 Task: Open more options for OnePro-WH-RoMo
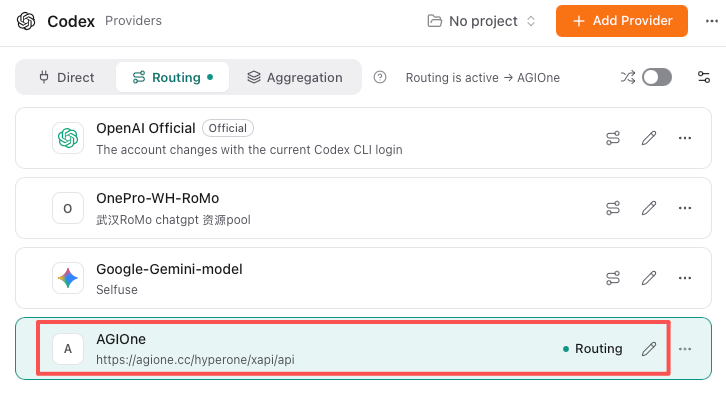coord(685,208)
